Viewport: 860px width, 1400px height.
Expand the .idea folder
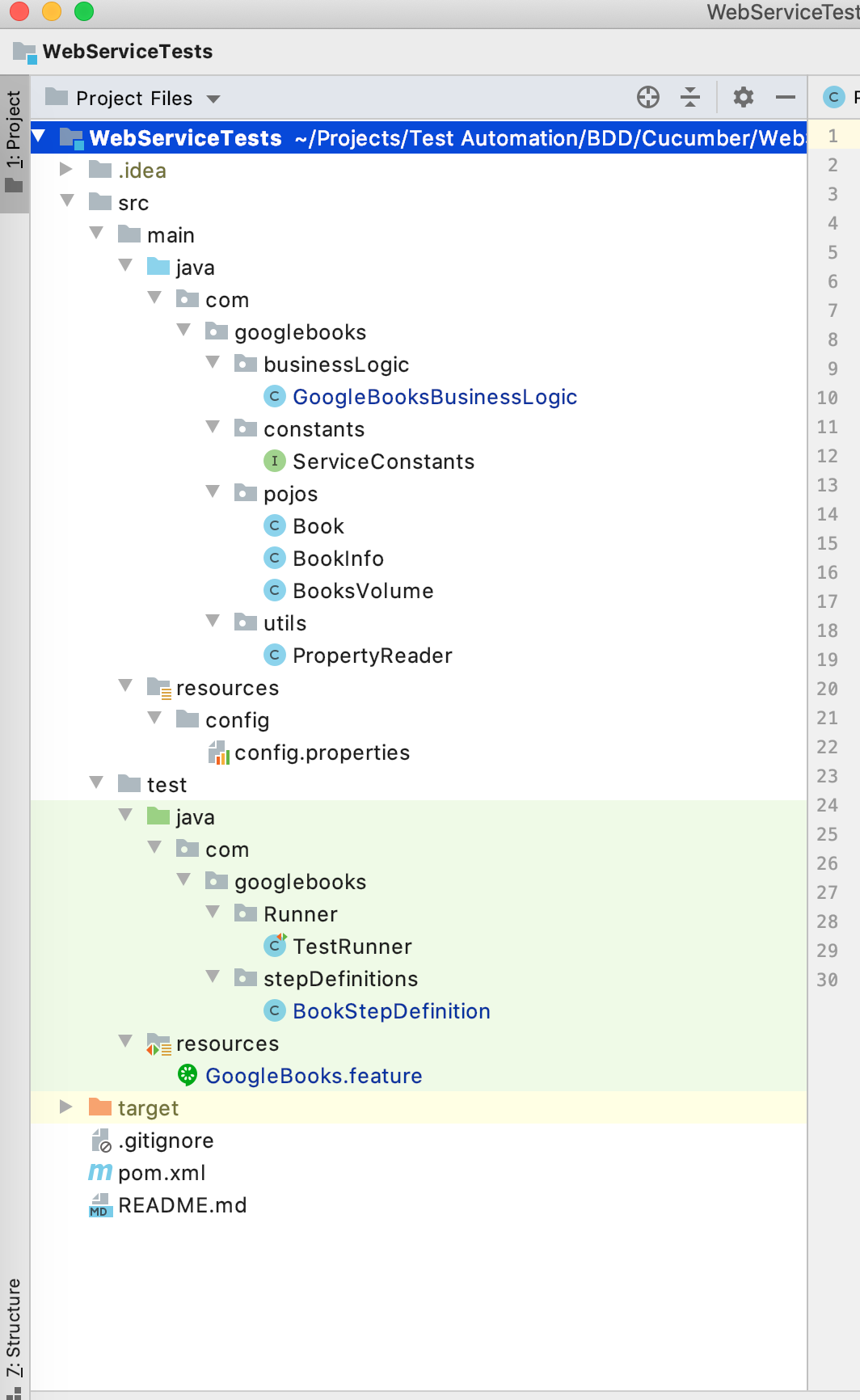(66, 169)
